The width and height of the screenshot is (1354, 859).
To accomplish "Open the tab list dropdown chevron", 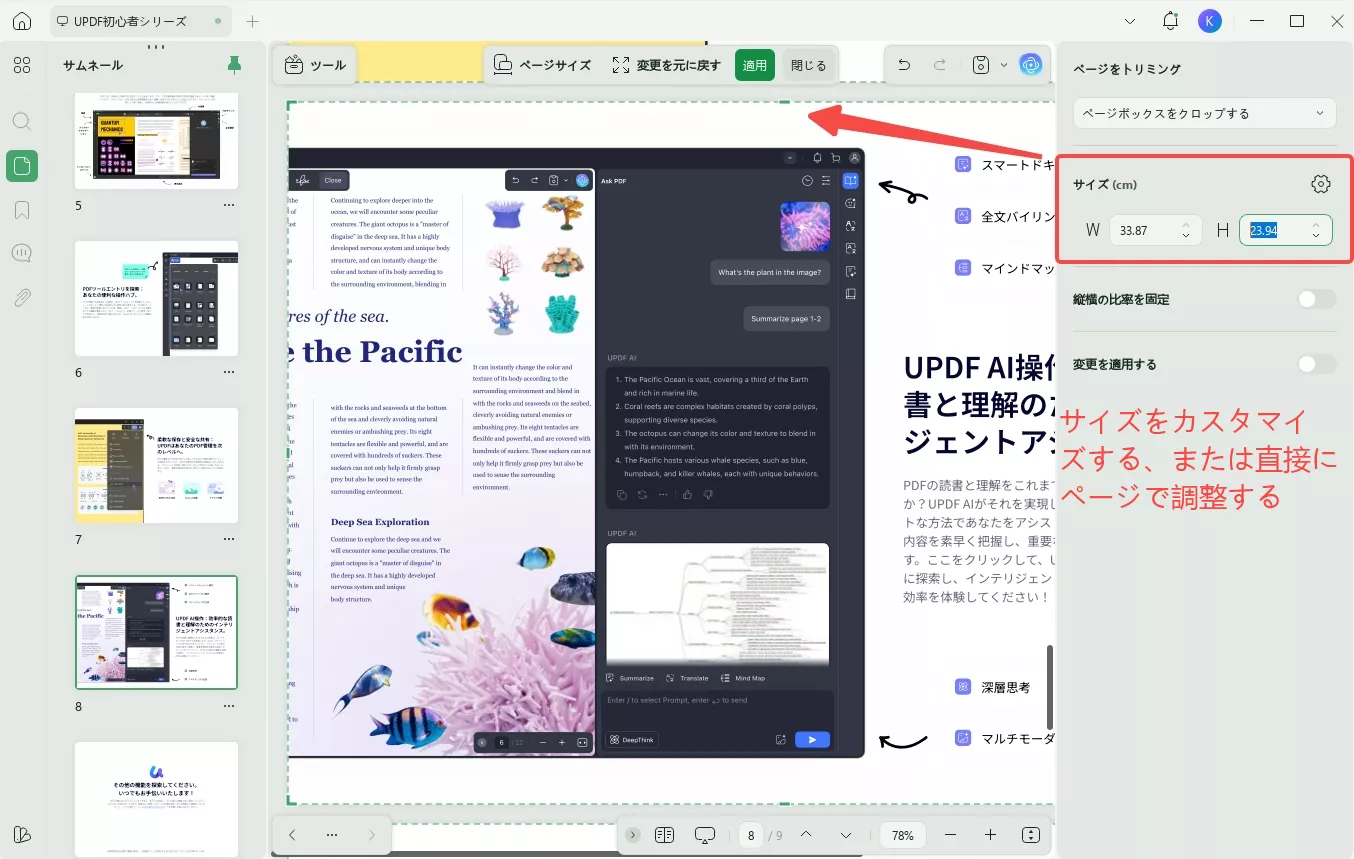I will coord(1130,21).
